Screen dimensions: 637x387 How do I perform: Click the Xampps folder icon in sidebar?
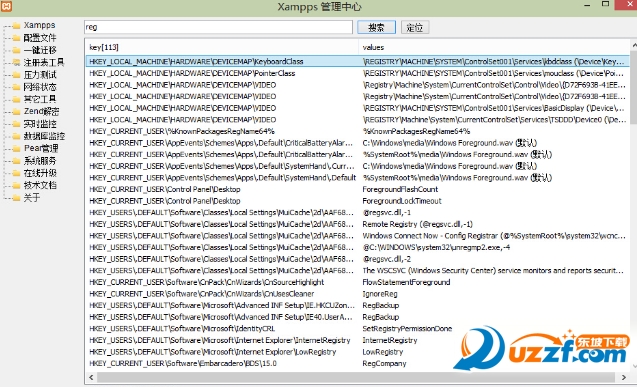[x=16, y=26]
